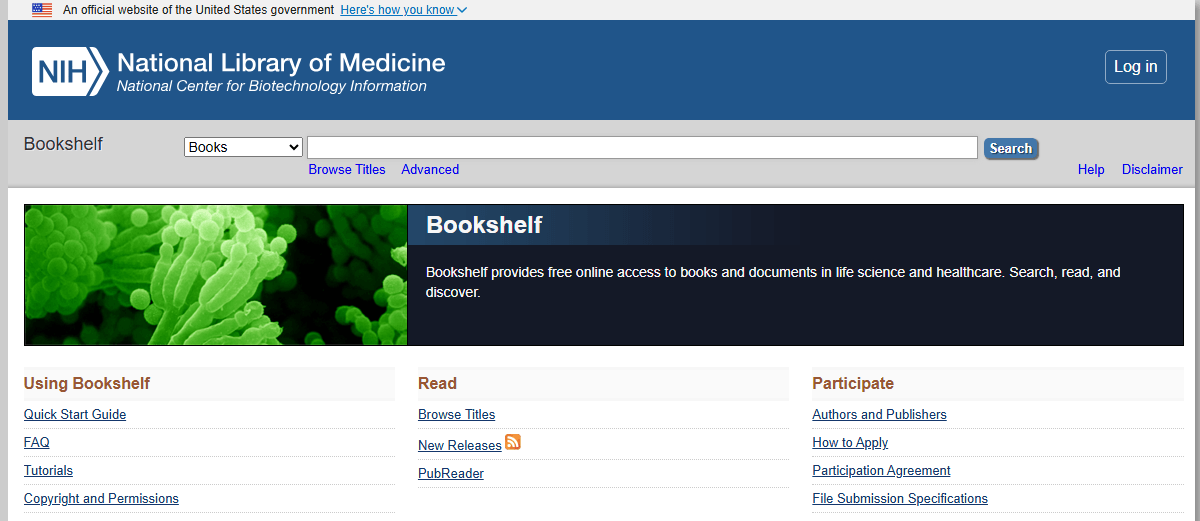Open Browse Titles under search box
This screenshot has width=1200, height=521.
pyautogui.click(x=347, y=170)
